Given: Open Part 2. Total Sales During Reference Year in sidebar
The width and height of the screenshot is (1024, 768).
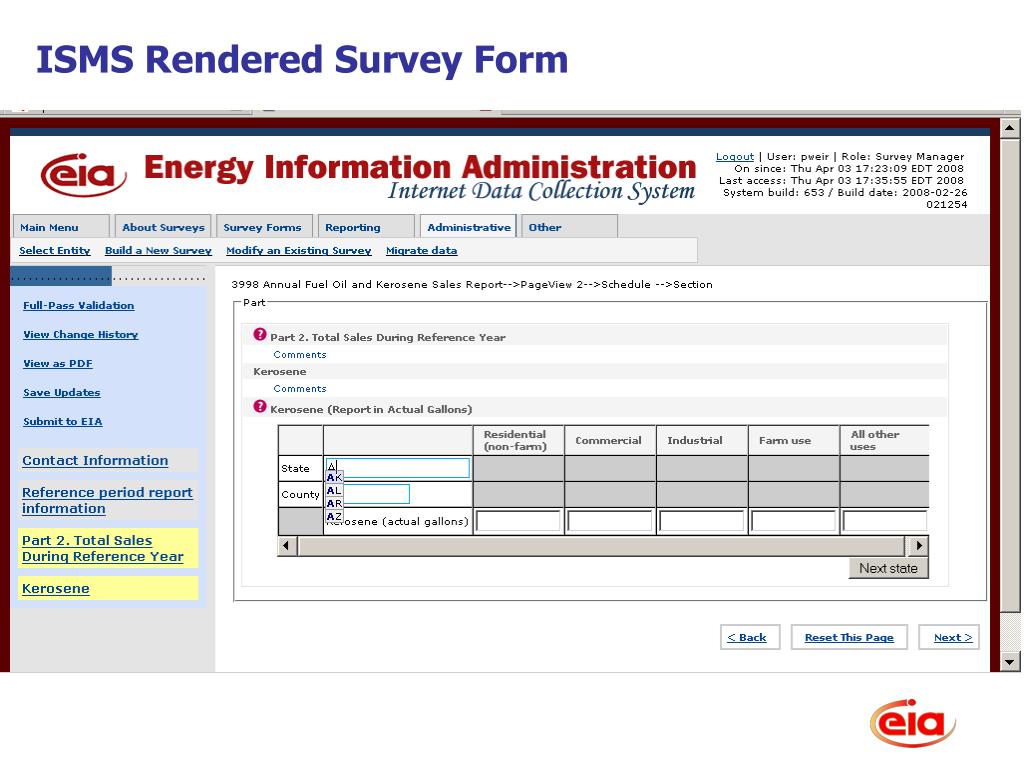Looking at the screenshot, I should pos(103,549).
